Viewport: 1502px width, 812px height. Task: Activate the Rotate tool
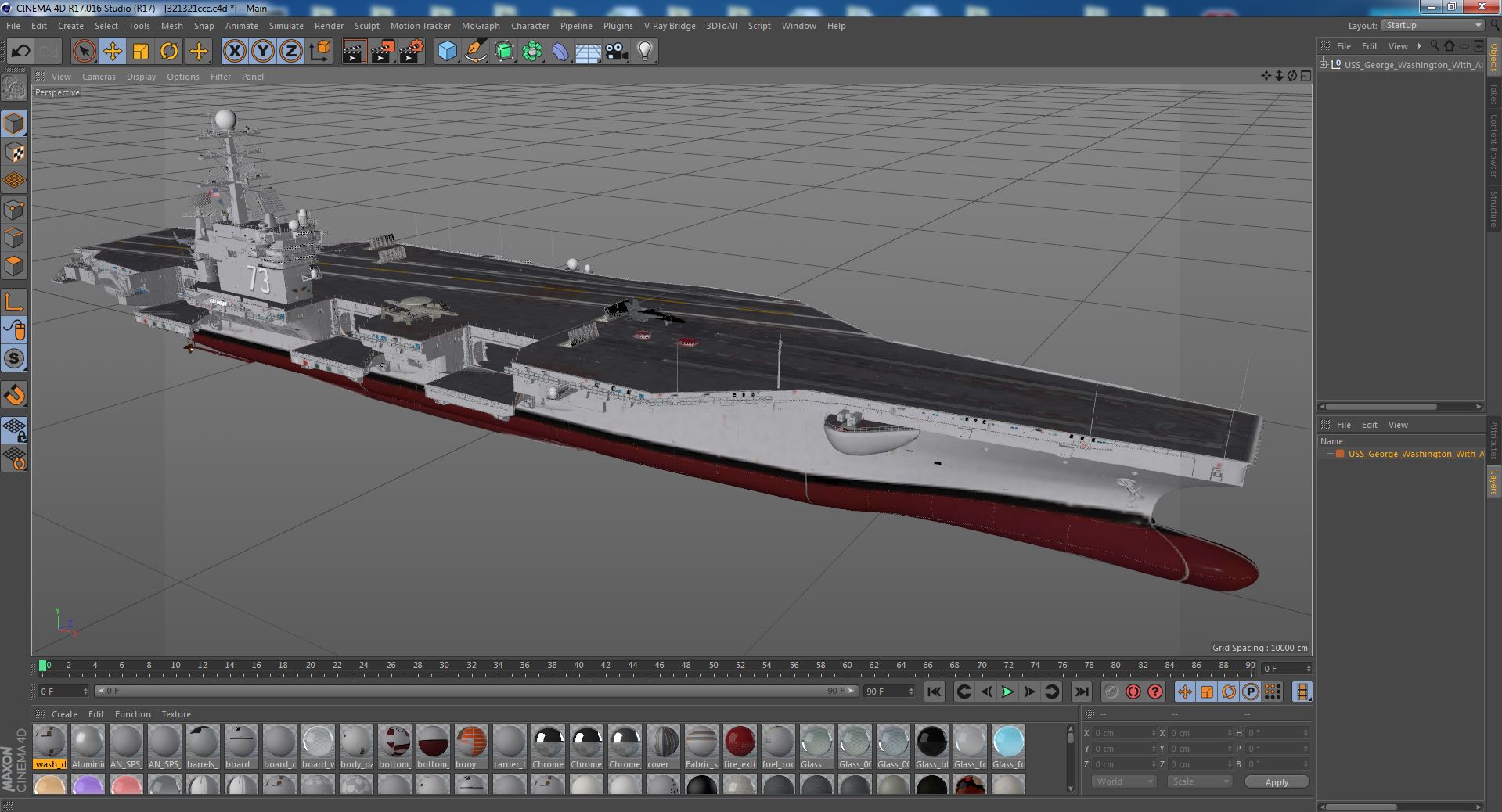click(169, 52)
